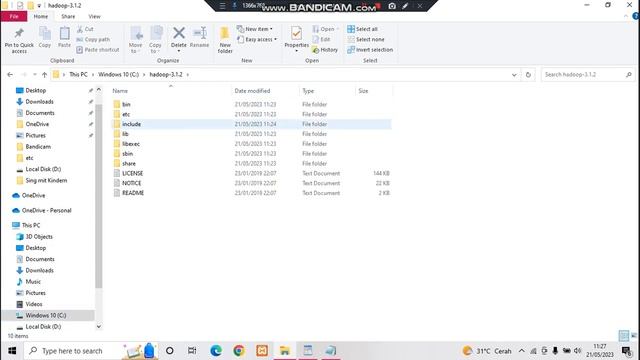The image size is (640, 360).
Task: Open Music in navigation pane
Action: 33,282
